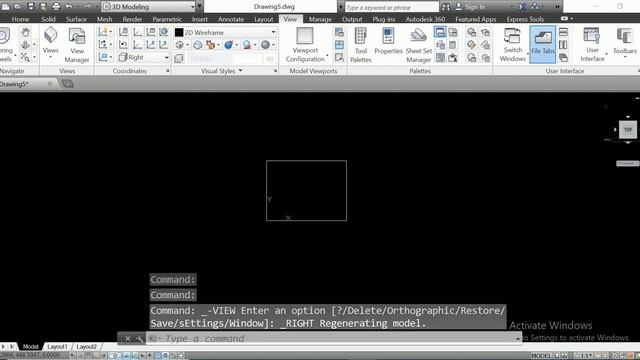Click the Sign In button
This screenshot has height=360, width=640.
coord(470,7)
